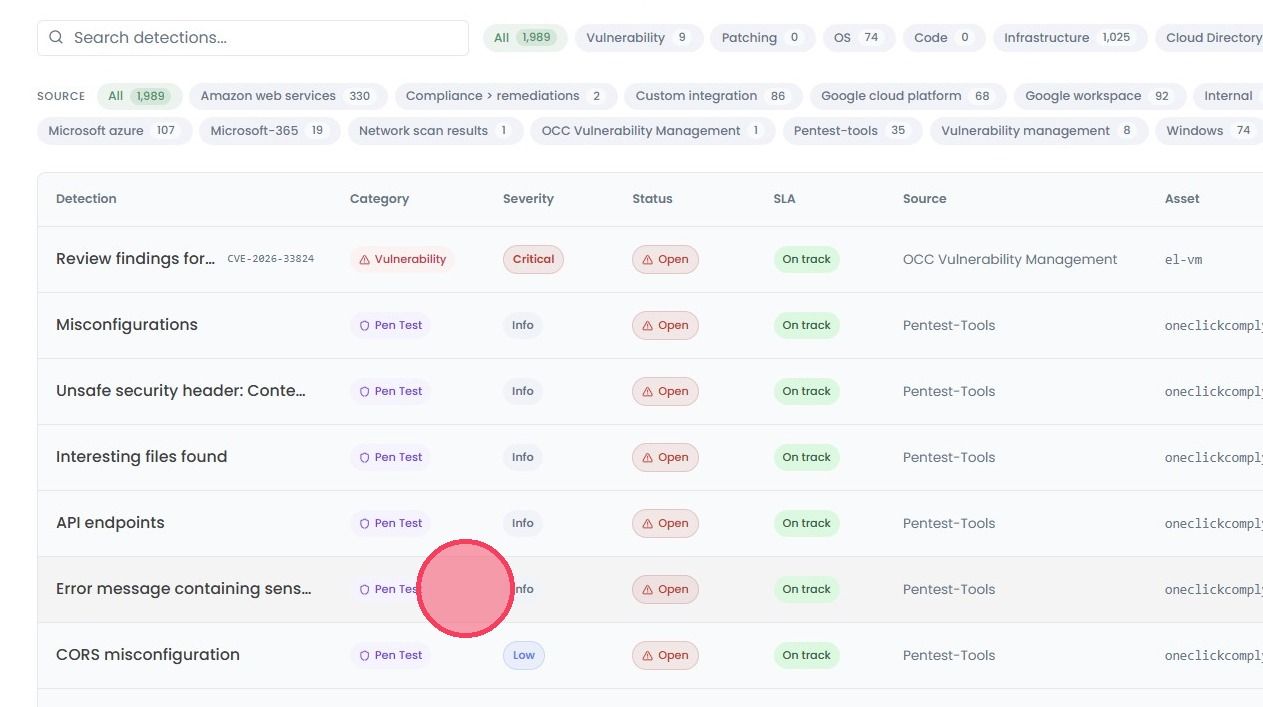
Task: Sort by the Asset column header
Action: 1182,199
